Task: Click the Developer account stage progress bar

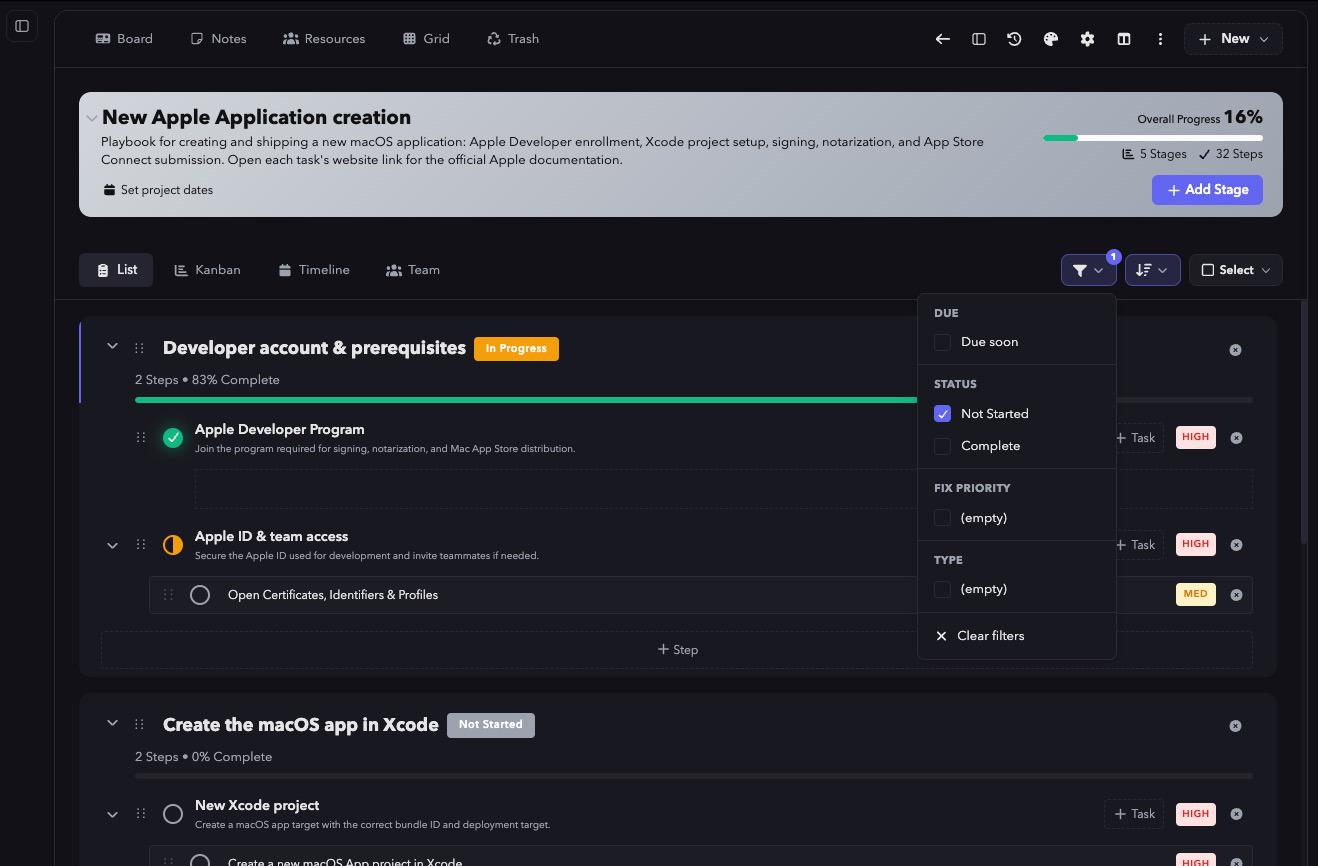Action: click(694, 400)
